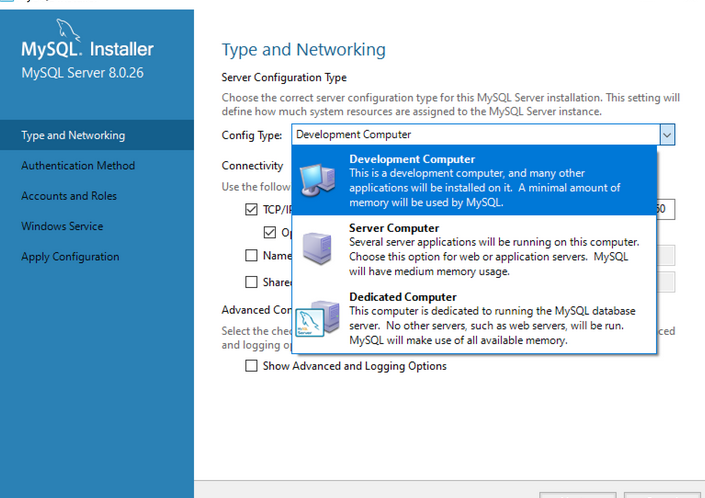Viewport: 705px width, 498px height.
Task: Open Type and Networking sidebar step
Action: coord(97,135)
